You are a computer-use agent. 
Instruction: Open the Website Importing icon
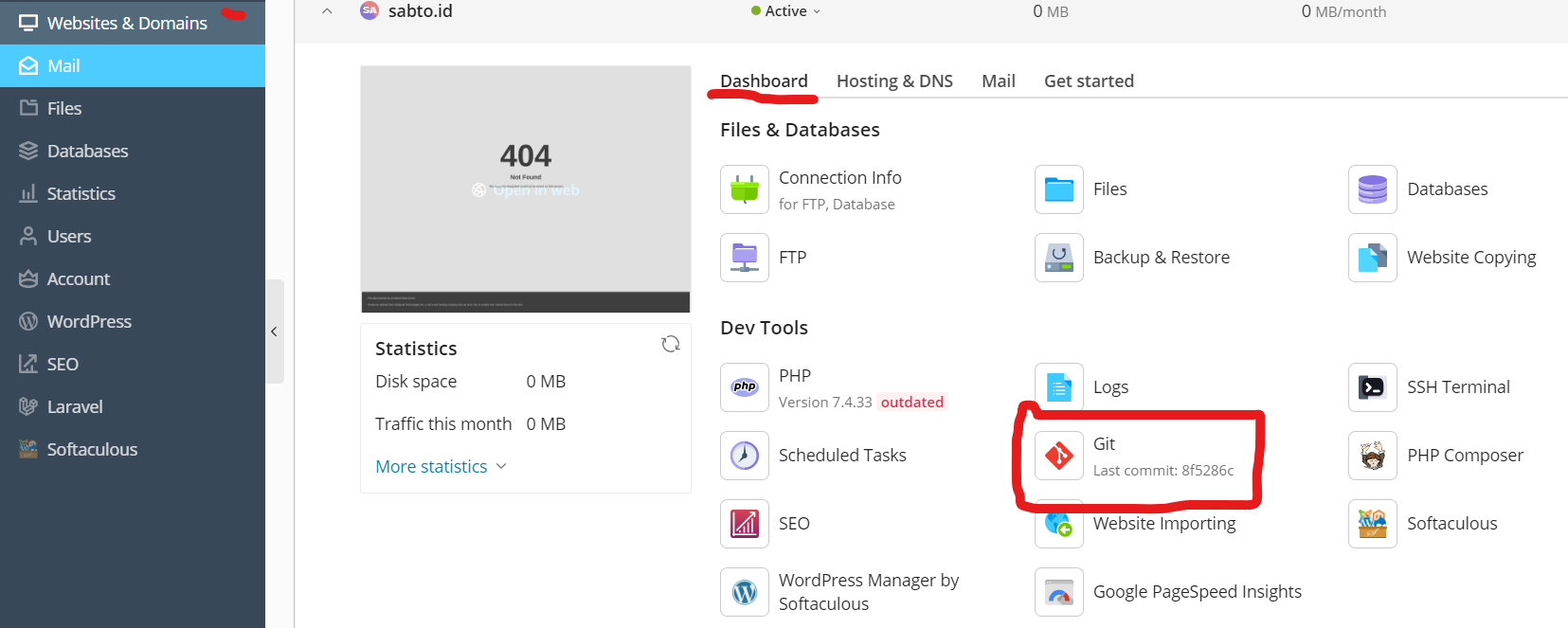(x=1059, y=524)
